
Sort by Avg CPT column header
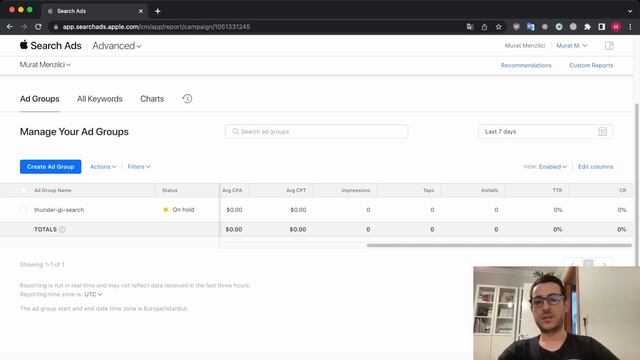(x=296, y=190)
